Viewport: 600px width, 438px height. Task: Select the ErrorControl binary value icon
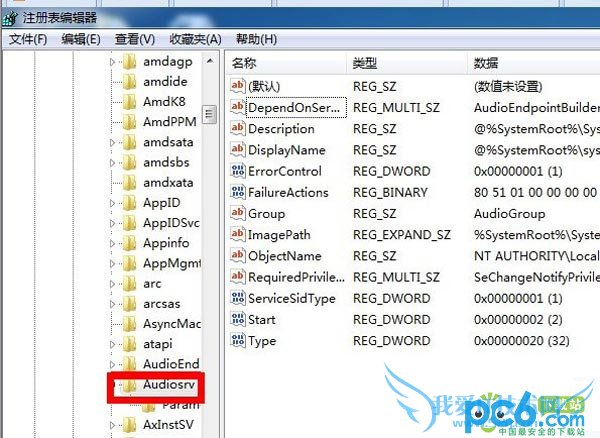point(238,171)
